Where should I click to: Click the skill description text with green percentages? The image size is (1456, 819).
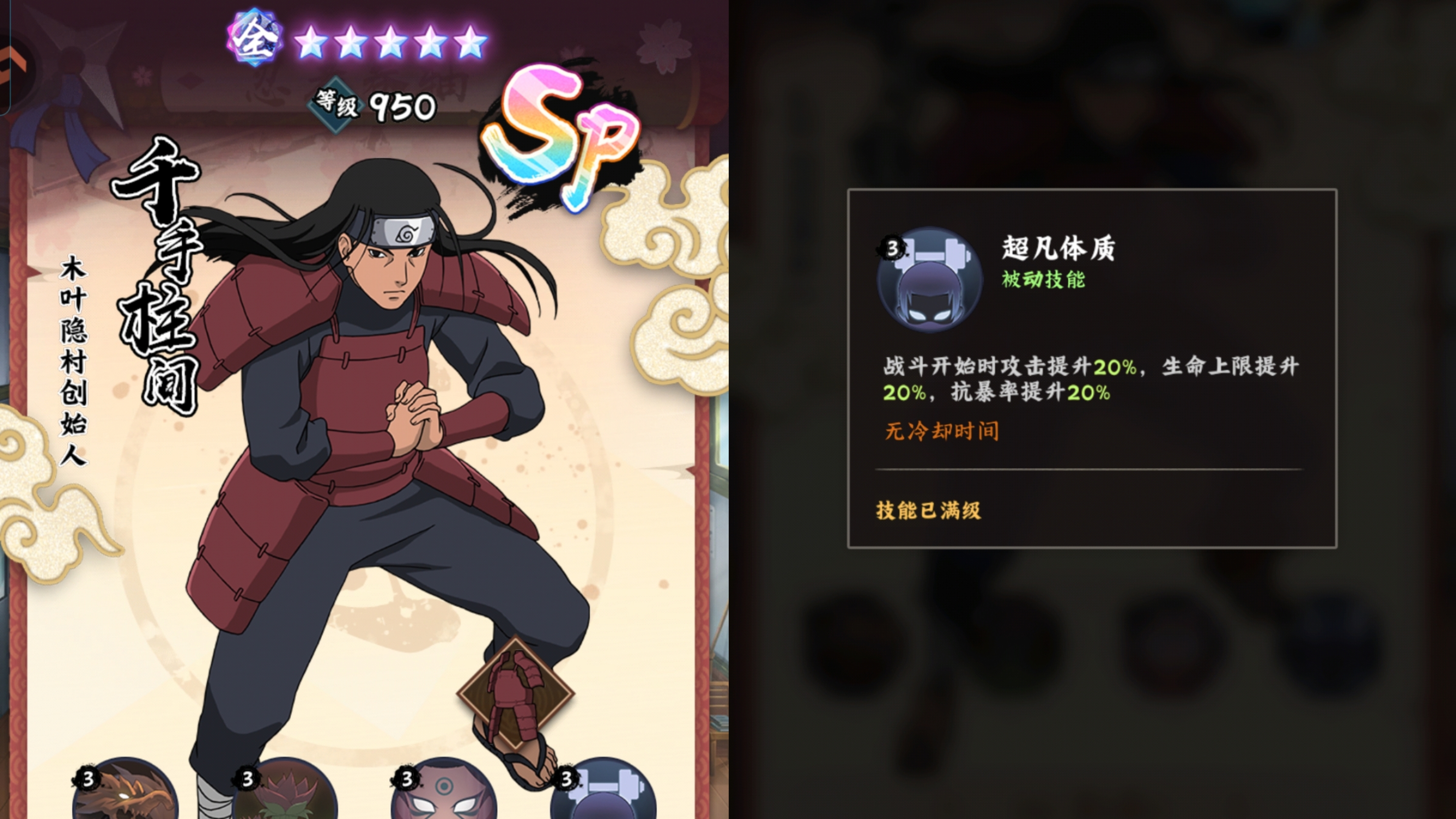coord(1091,379)
